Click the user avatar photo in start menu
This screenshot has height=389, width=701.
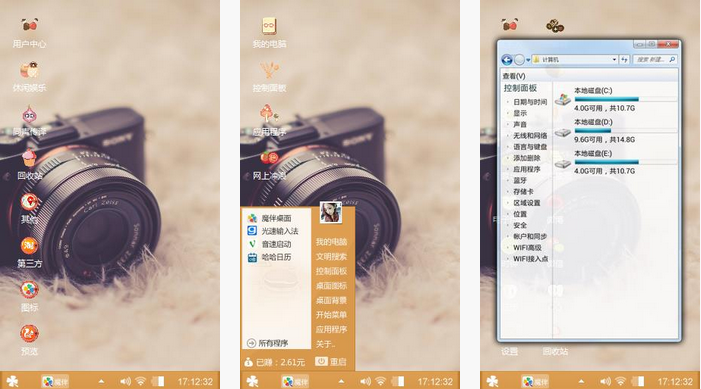point(331,212)
